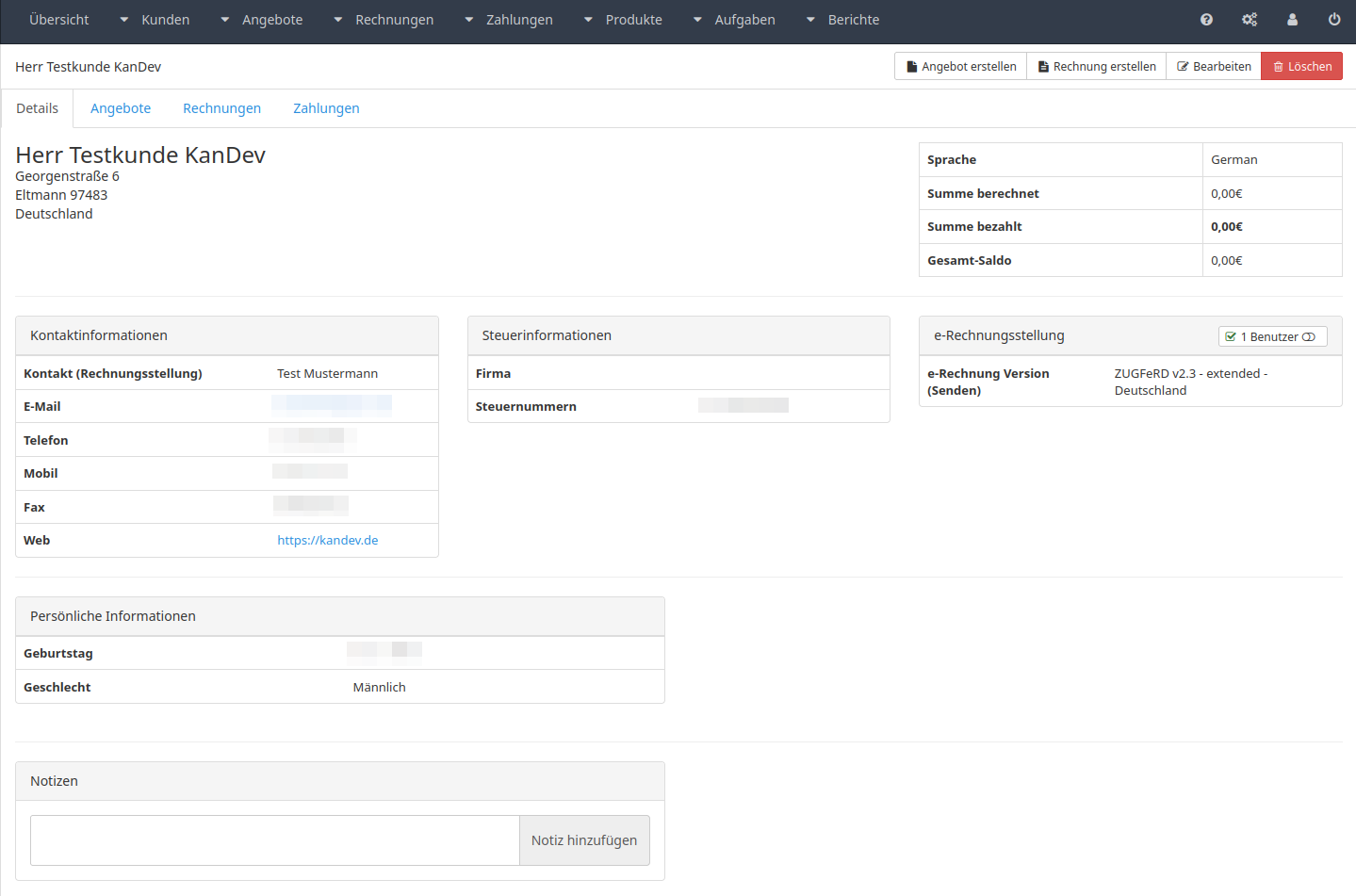The width and height of the screenshot is (1356, 896).
Task: Open the Berichte dropdown menu
Action: click(842, 20)
